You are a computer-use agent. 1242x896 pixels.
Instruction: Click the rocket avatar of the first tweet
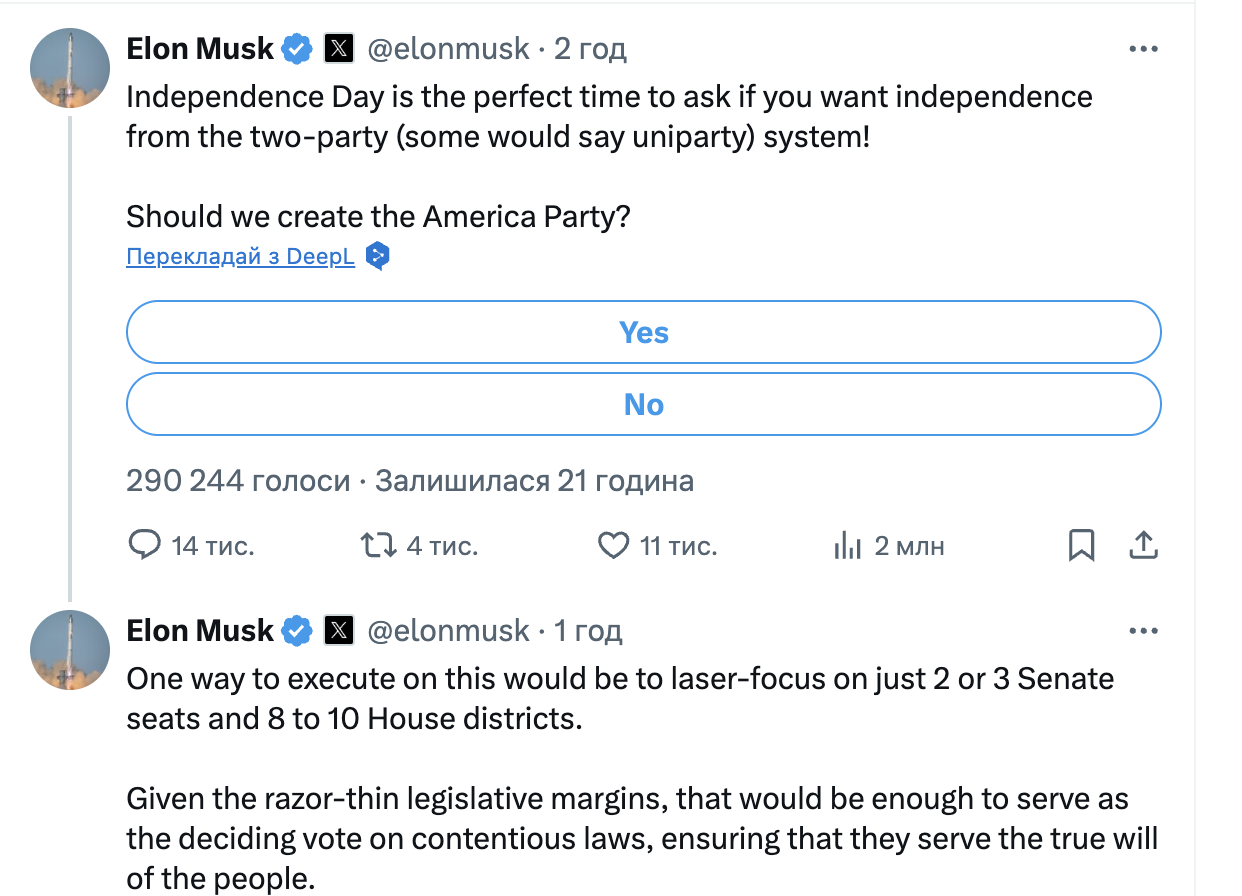[x=70, y=67]
